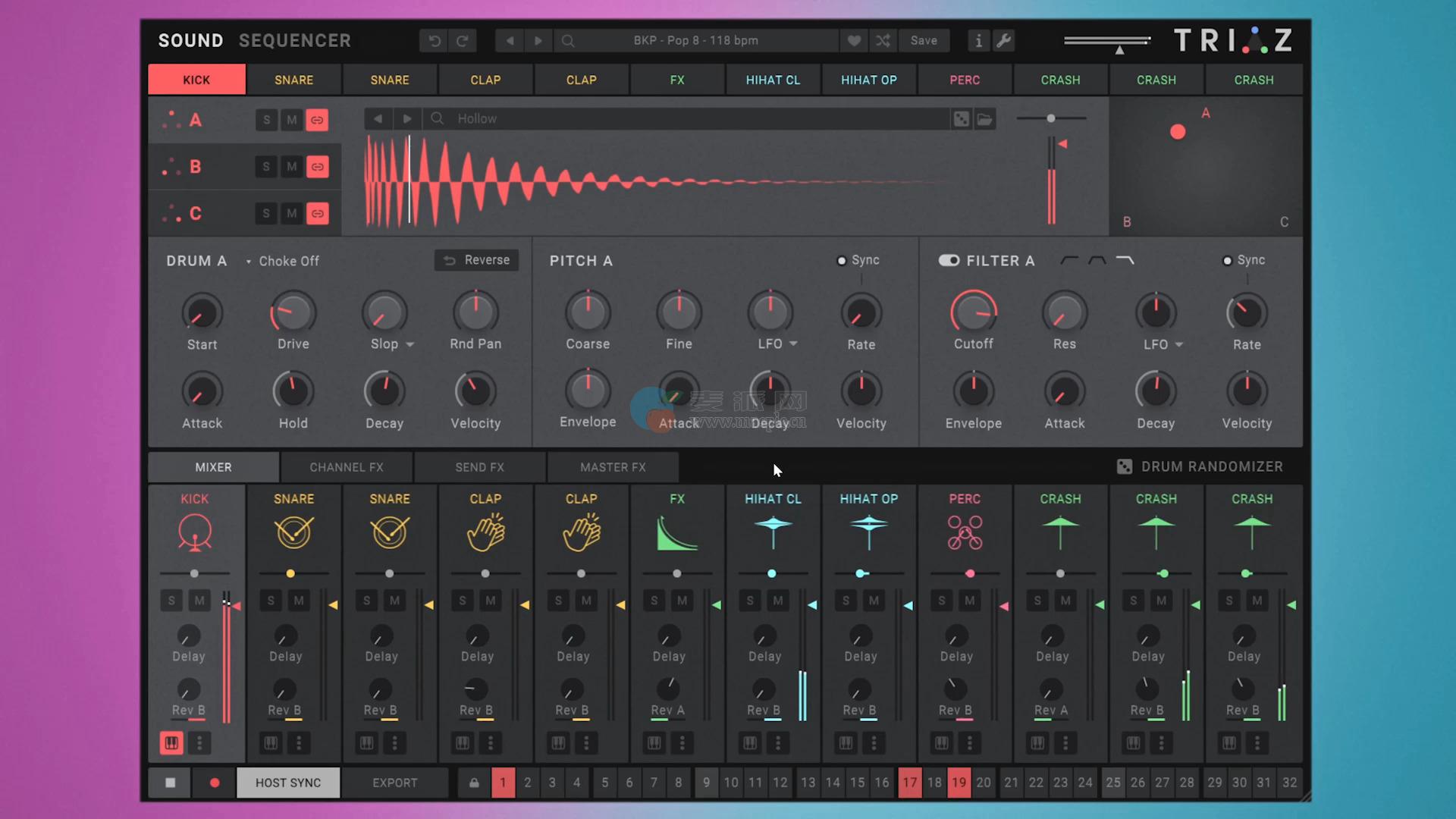Enable Sync in the Pitch A section
1456x819 pixels.
click(x=842, y=261)
